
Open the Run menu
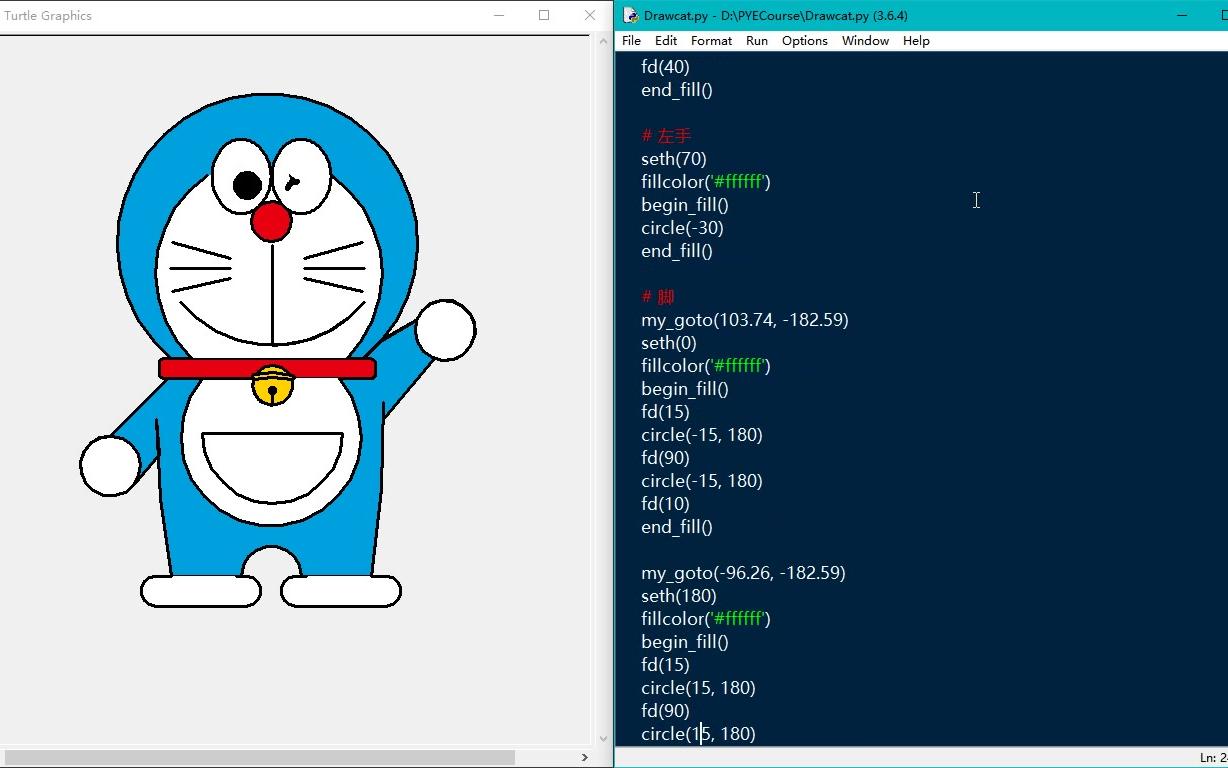pos(757,41)
